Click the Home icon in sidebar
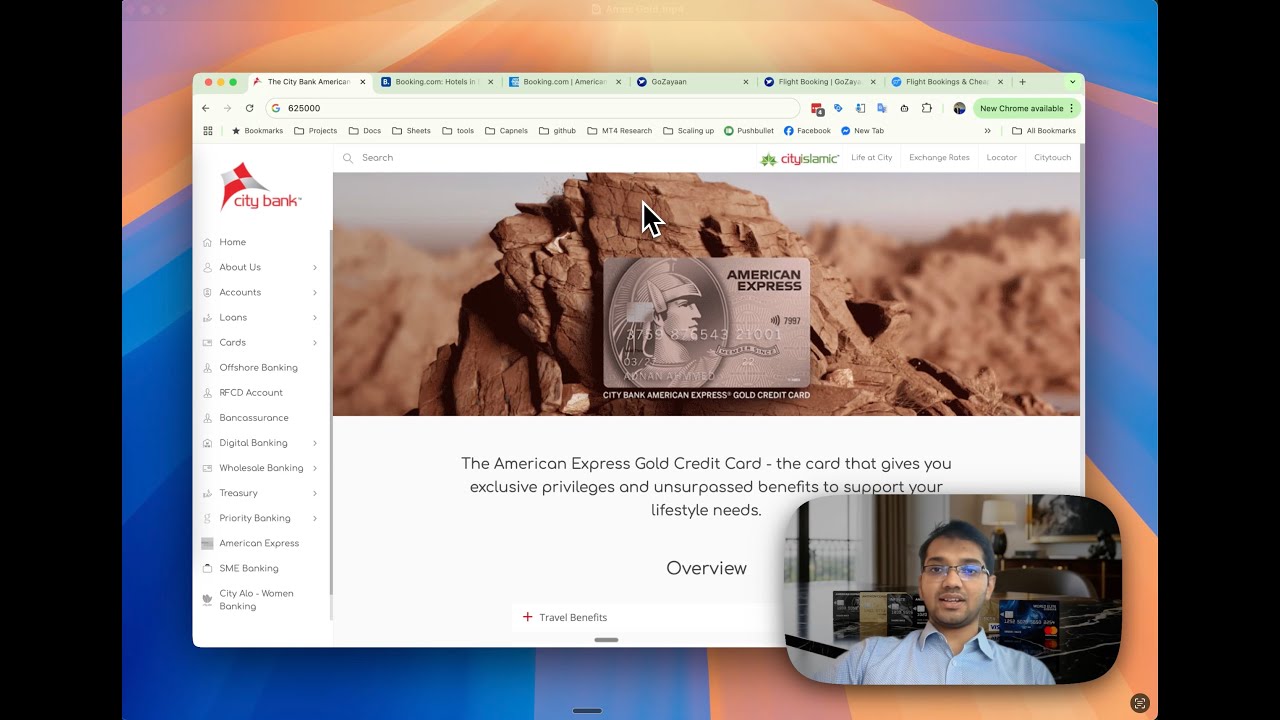Screen dimensions: 1280x720 [x=207, y=242]
